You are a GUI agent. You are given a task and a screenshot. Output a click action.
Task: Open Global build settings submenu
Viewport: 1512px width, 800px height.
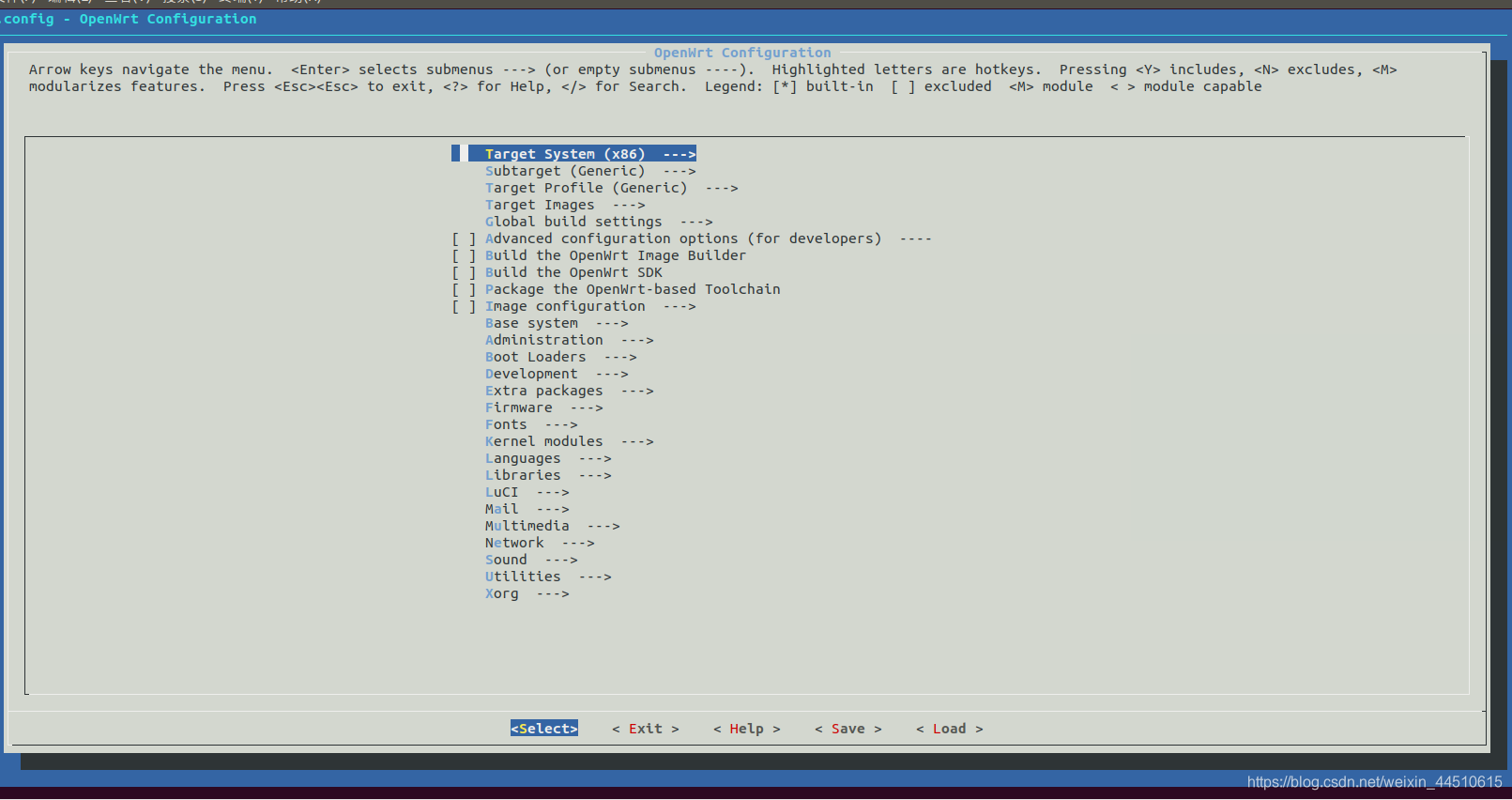pyautogui.click(x=599, y=222)
